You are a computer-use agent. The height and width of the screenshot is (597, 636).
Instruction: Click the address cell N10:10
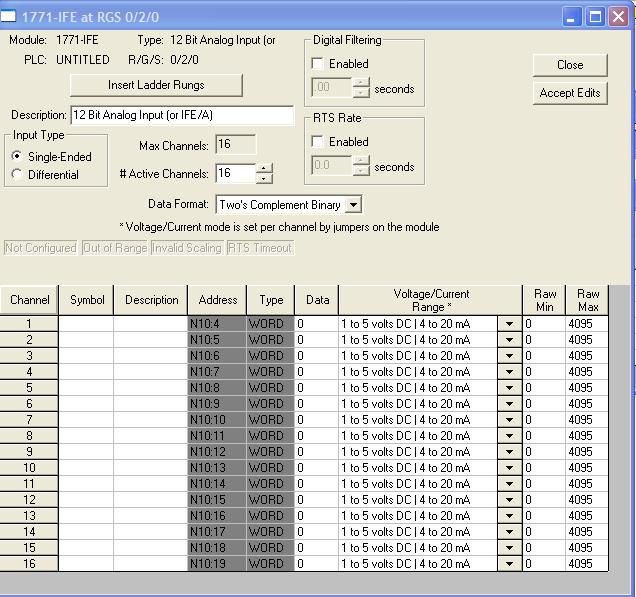tap(217, 420)
